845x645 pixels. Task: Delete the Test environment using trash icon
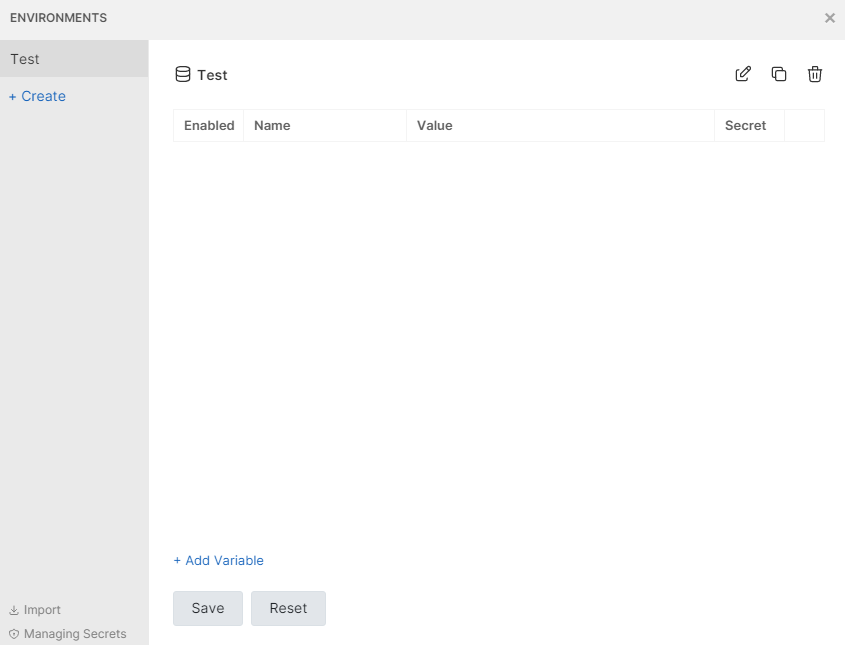(x=815, y=74)
